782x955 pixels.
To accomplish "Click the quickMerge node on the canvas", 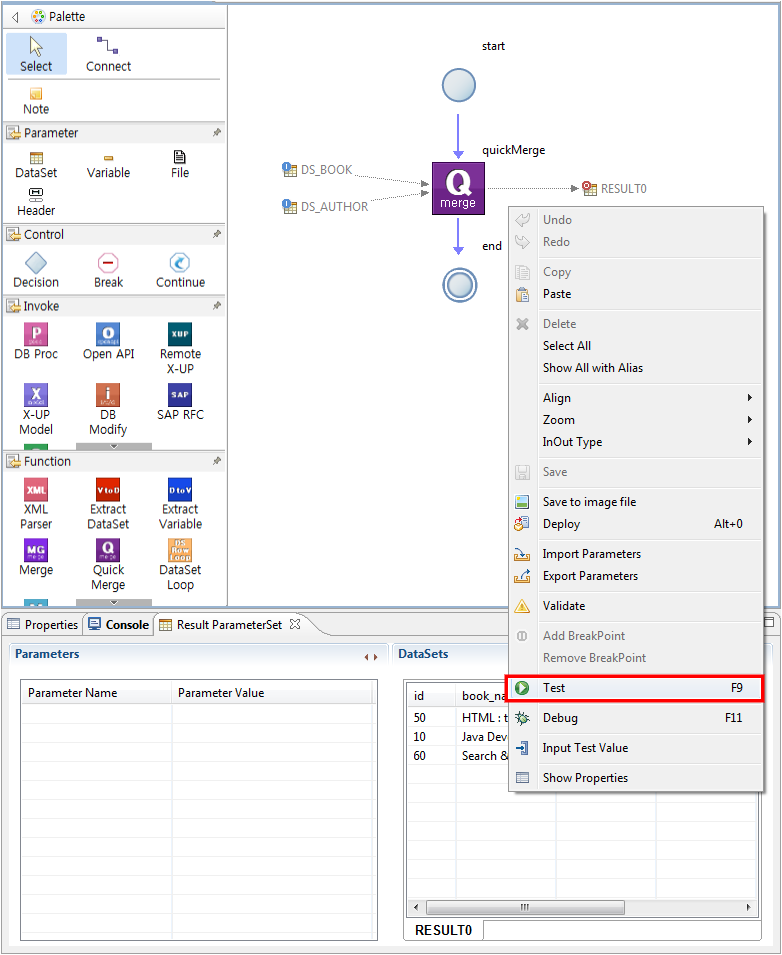I will point(458,188).
